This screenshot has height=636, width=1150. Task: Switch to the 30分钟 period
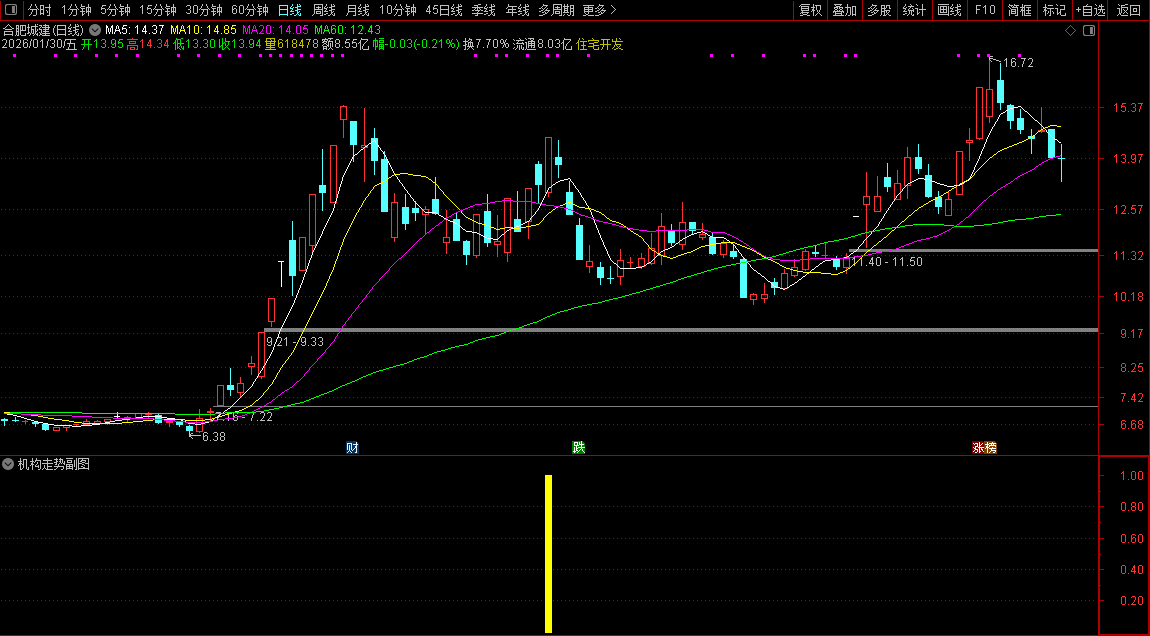[x=204, y=10]
